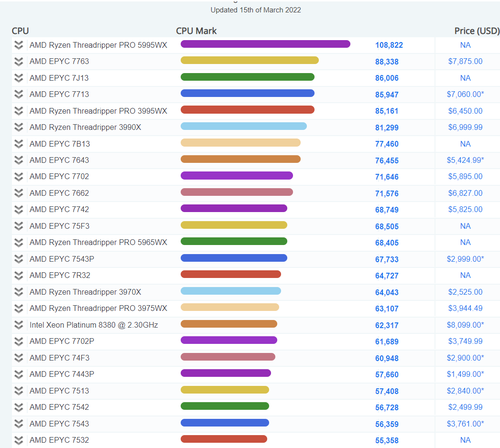Expand details chevron for AMD EPYC 7643

pos(19,160)
